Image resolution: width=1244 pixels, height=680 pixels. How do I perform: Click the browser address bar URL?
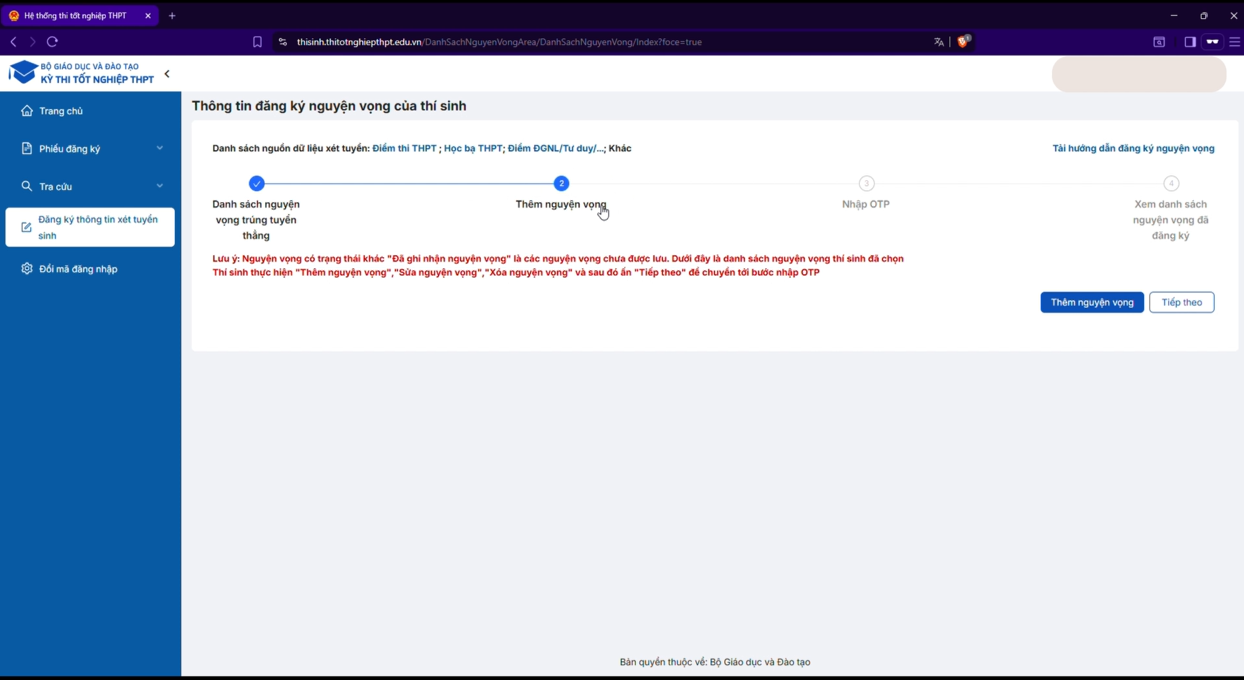[x=499, y=42]
